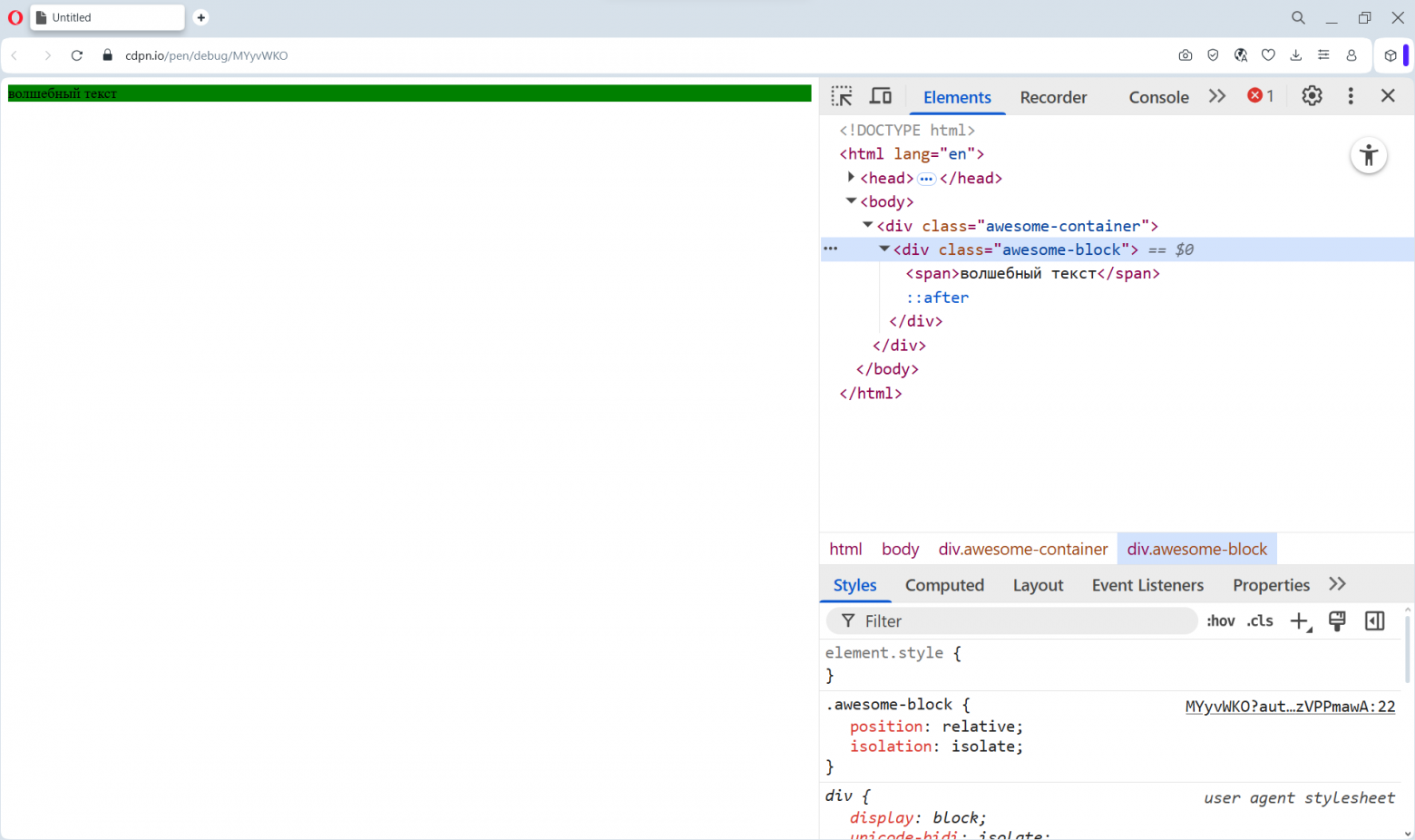This screenshot has width=1415, height=840.
Task: Open the DevTools three-dot customize menu
Action: [1351, 96]
